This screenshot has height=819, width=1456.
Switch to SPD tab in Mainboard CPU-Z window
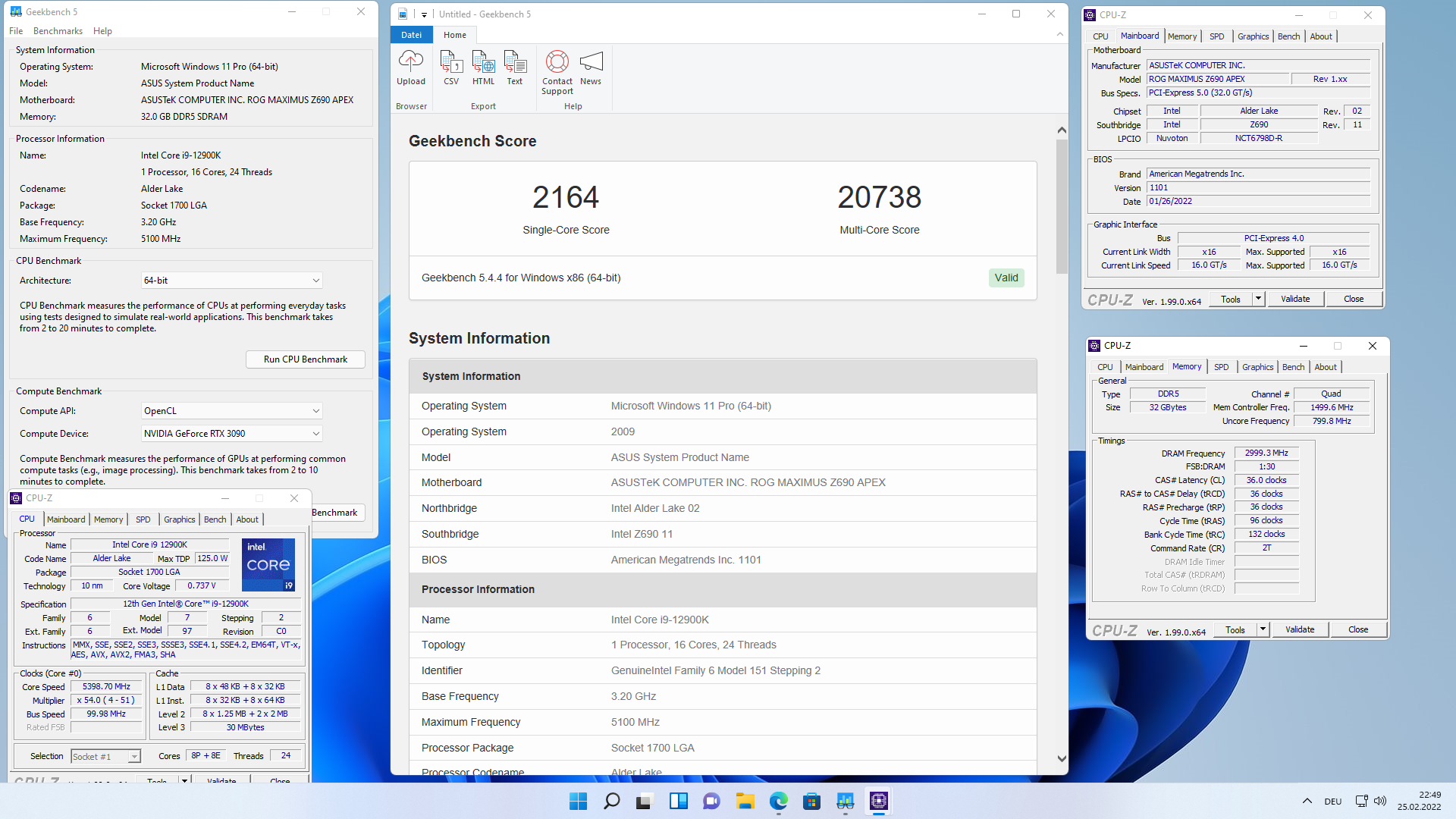click(x=1216, y=36)
